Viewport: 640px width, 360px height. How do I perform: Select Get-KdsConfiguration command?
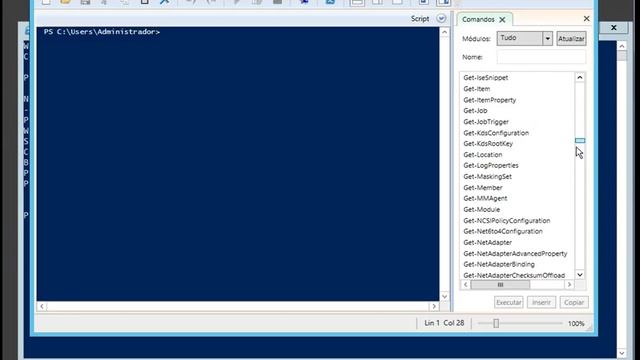tap(496, 133)
